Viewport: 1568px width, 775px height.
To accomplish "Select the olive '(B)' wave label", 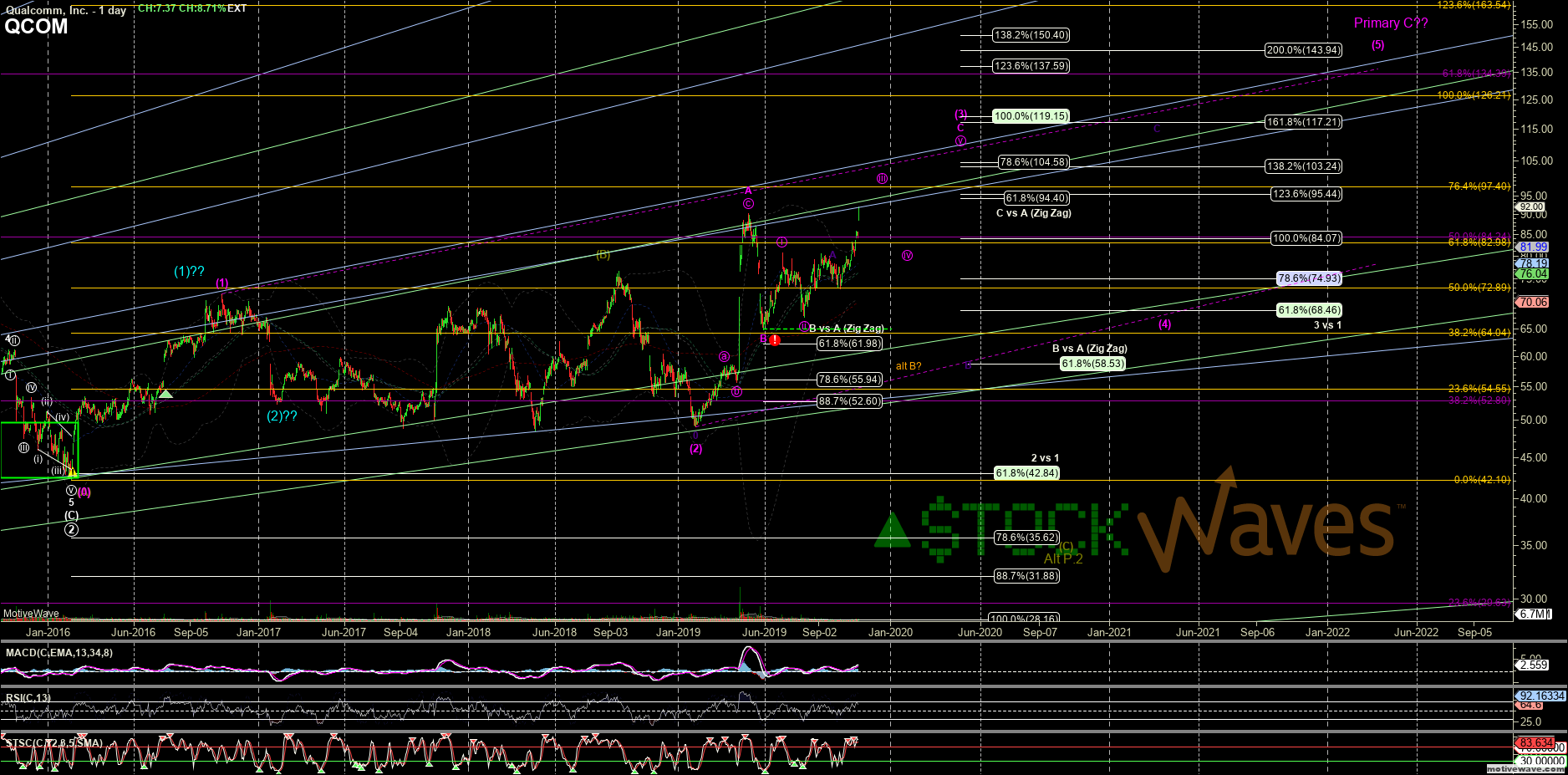I will pyautogui.click(x=603, y=255).
